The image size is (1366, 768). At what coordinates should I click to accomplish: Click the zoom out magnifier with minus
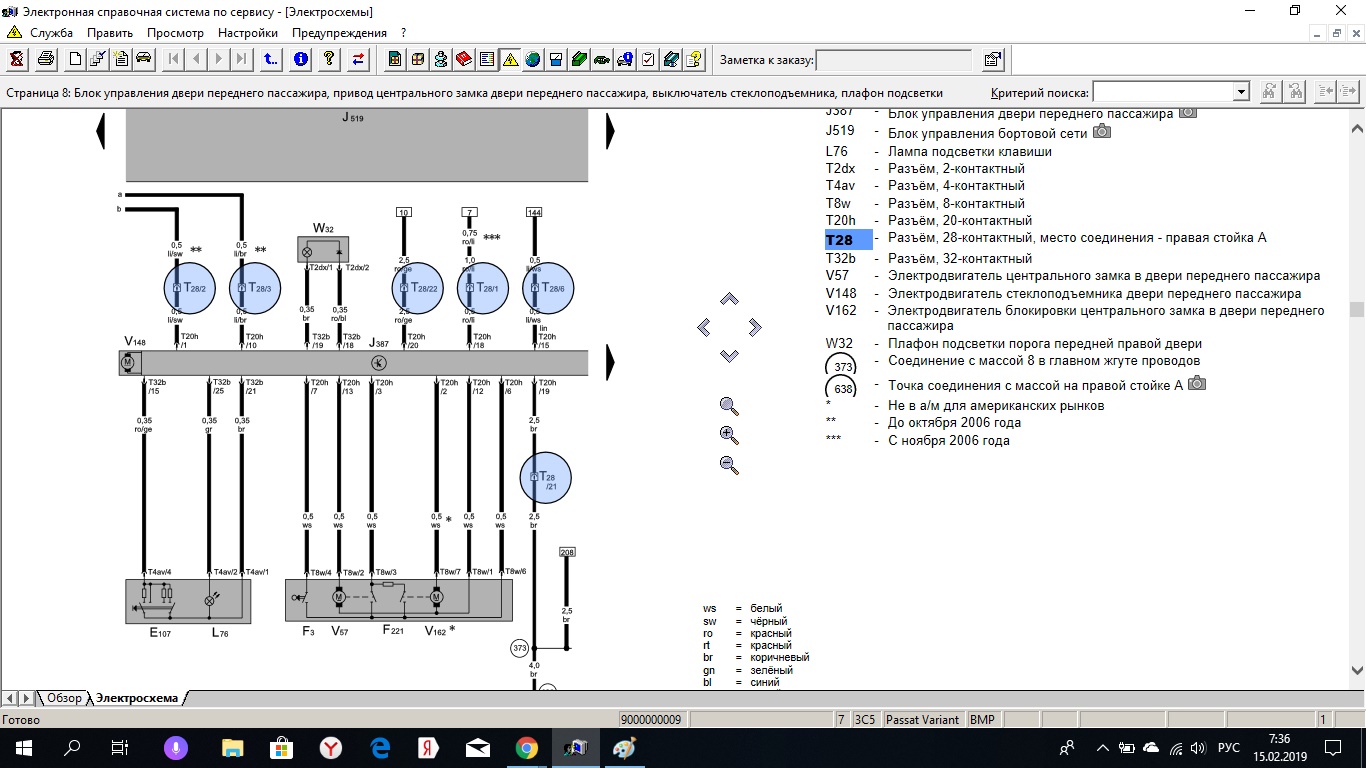point(729,465)
